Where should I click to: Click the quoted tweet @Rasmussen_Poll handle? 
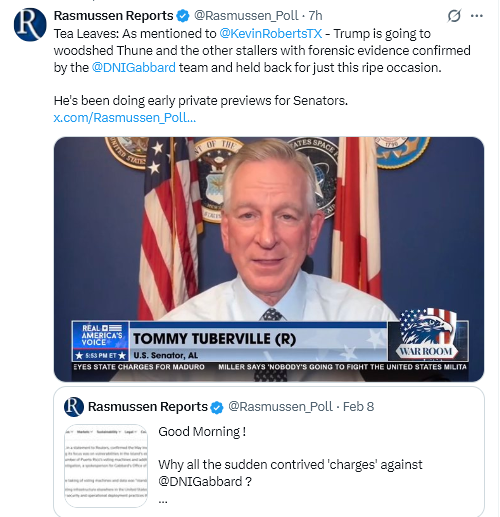click(x=280, y=407)
